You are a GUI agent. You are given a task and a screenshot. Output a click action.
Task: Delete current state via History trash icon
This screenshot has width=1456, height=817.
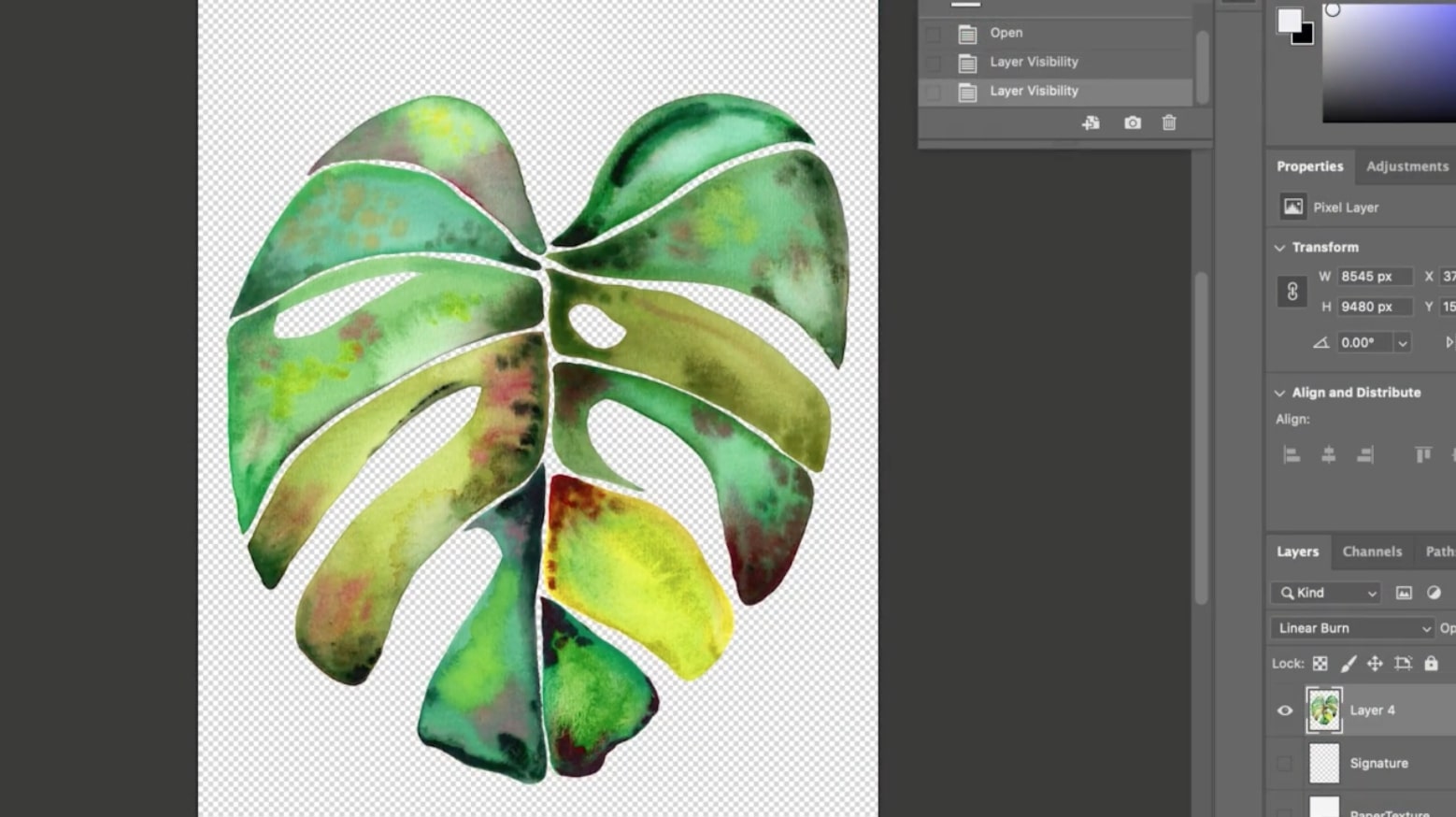[x=1168, y=122]
